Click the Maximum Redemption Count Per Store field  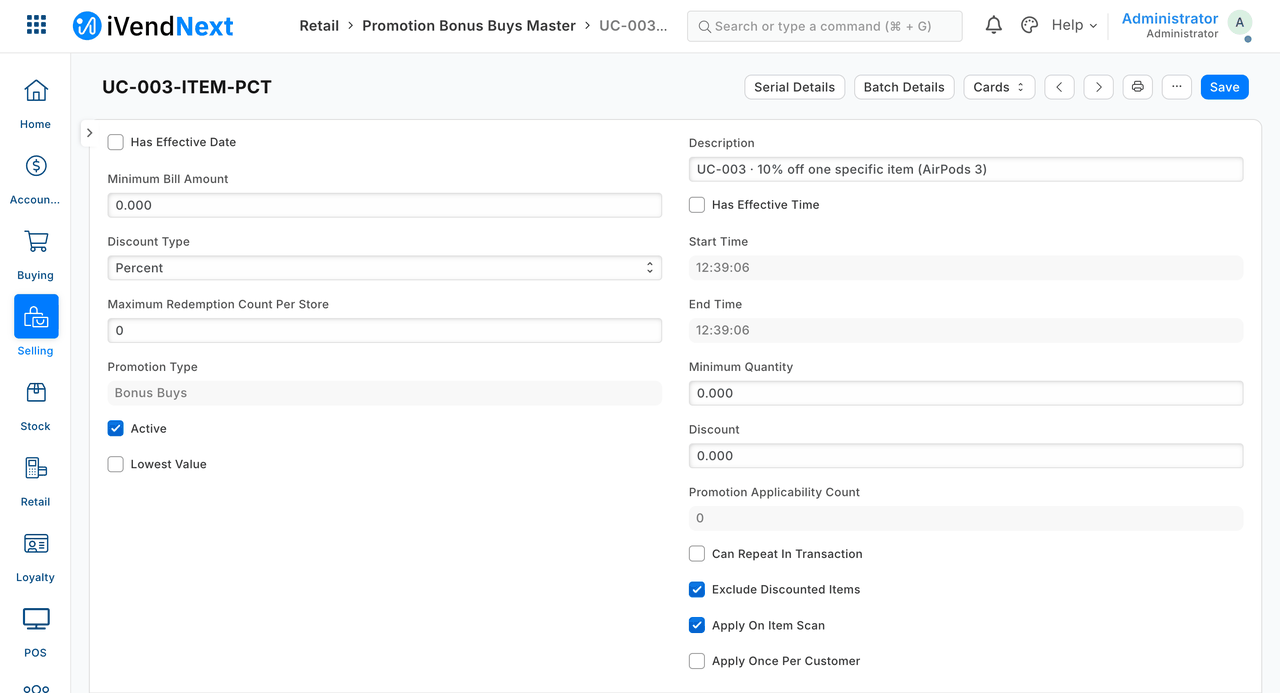point(385,330)
